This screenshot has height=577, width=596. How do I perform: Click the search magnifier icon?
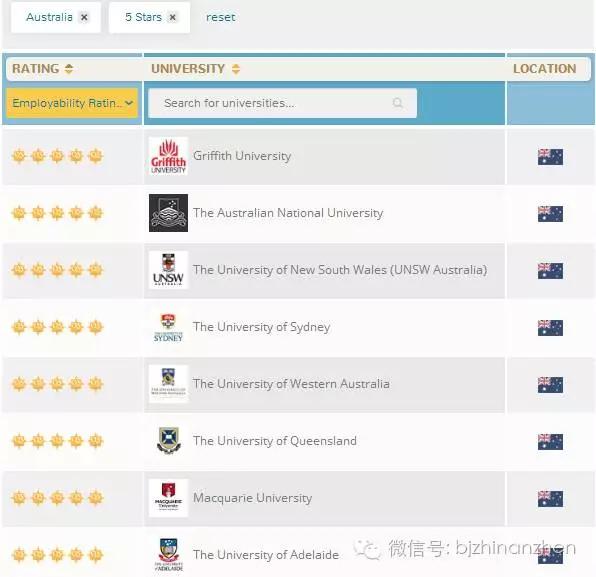(398, 103)
